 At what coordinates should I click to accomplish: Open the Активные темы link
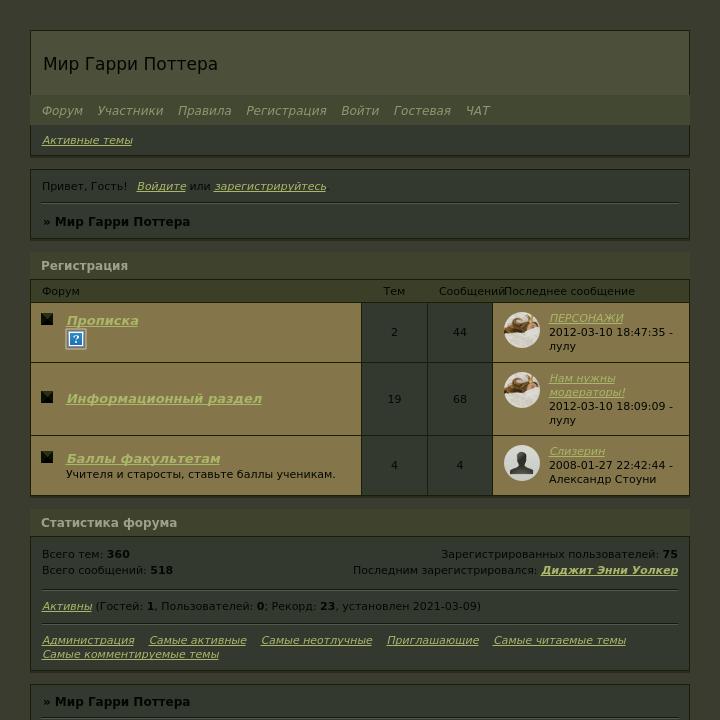(87, 140)
